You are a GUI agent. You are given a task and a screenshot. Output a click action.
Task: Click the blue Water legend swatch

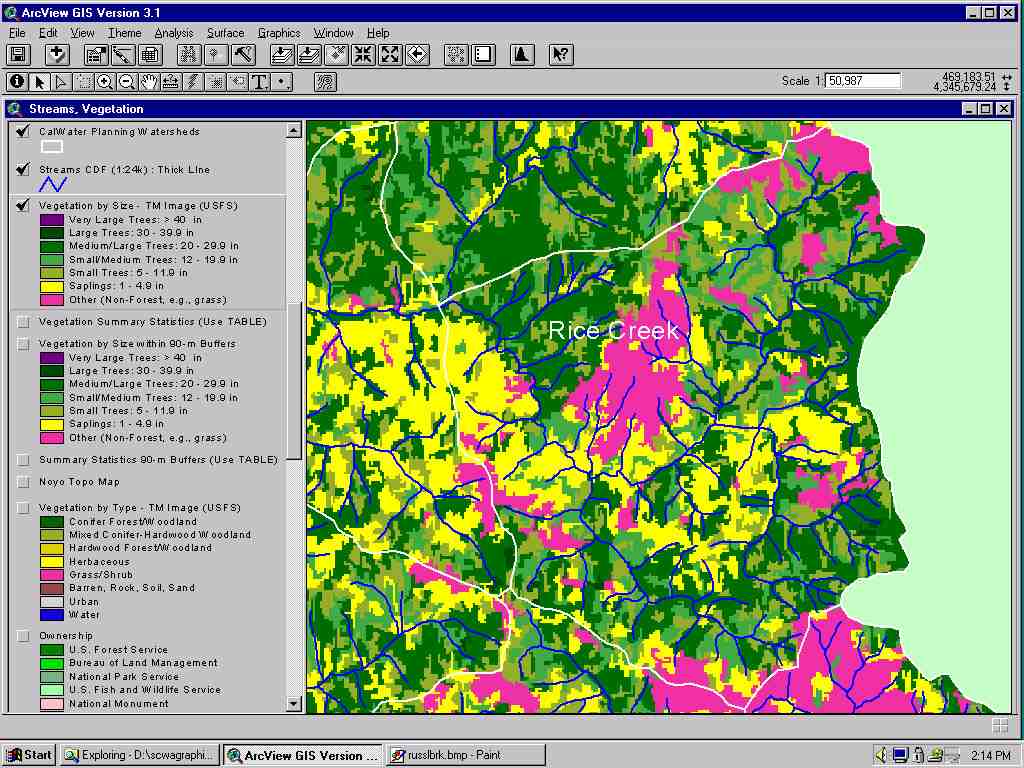52,615
